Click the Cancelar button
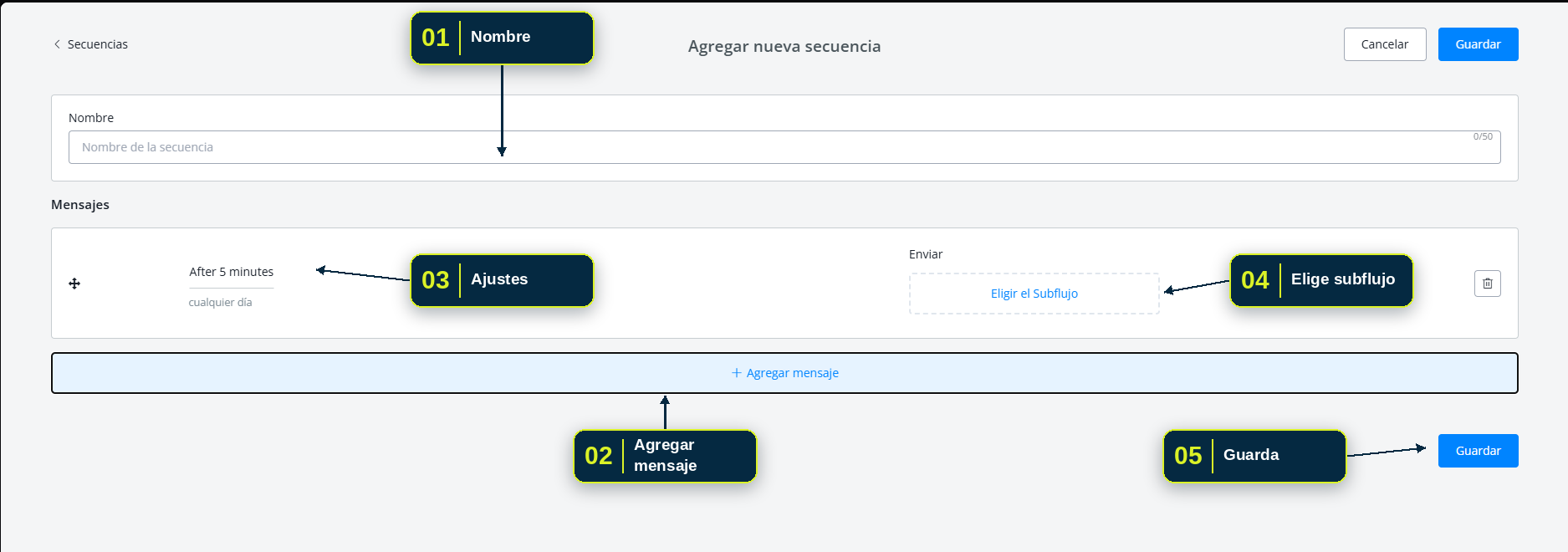The height and width of the screenshot is (552, 1568). [x=1385, y=44]
